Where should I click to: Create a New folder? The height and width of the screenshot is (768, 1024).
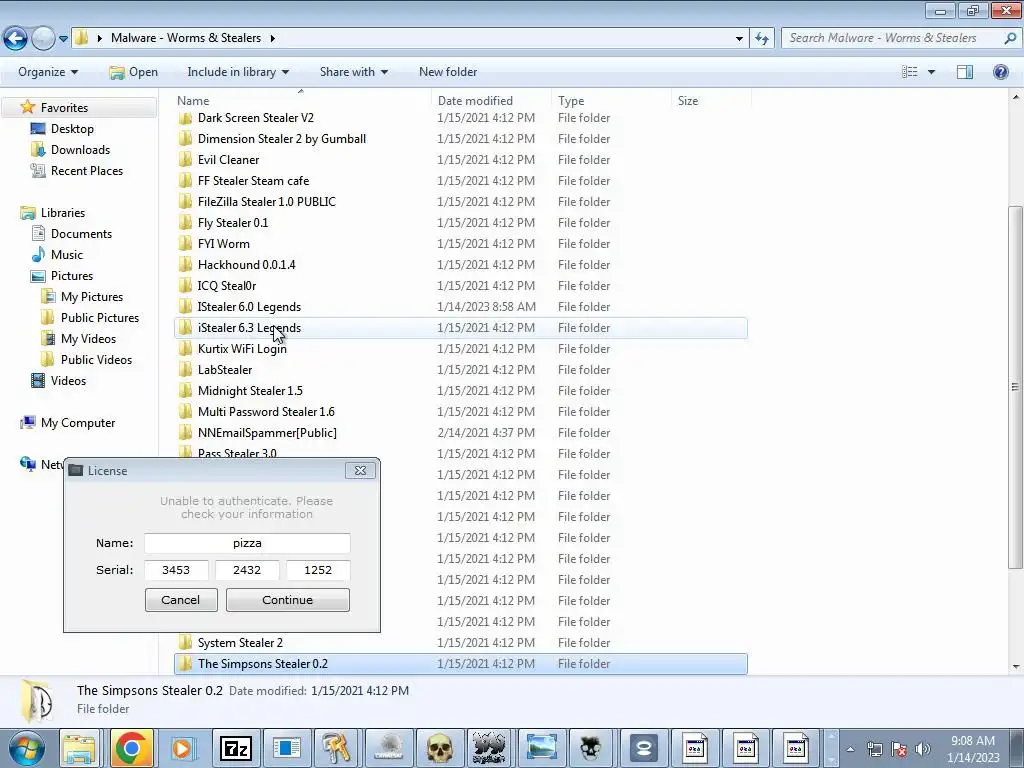click(x=448, y=72)
